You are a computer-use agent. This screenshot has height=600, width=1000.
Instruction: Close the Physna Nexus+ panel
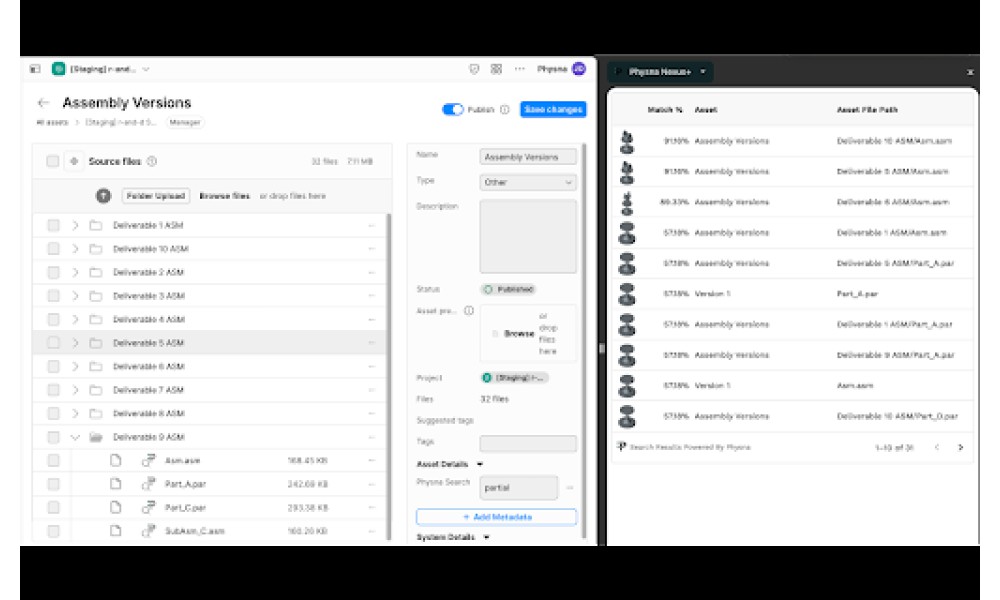click(x=970, y=72)
